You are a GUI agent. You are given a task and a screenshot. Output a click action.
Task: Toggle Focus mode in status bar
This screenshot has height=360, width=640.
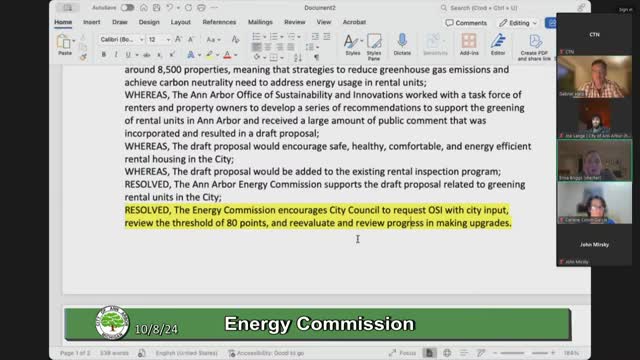[403, 353]
